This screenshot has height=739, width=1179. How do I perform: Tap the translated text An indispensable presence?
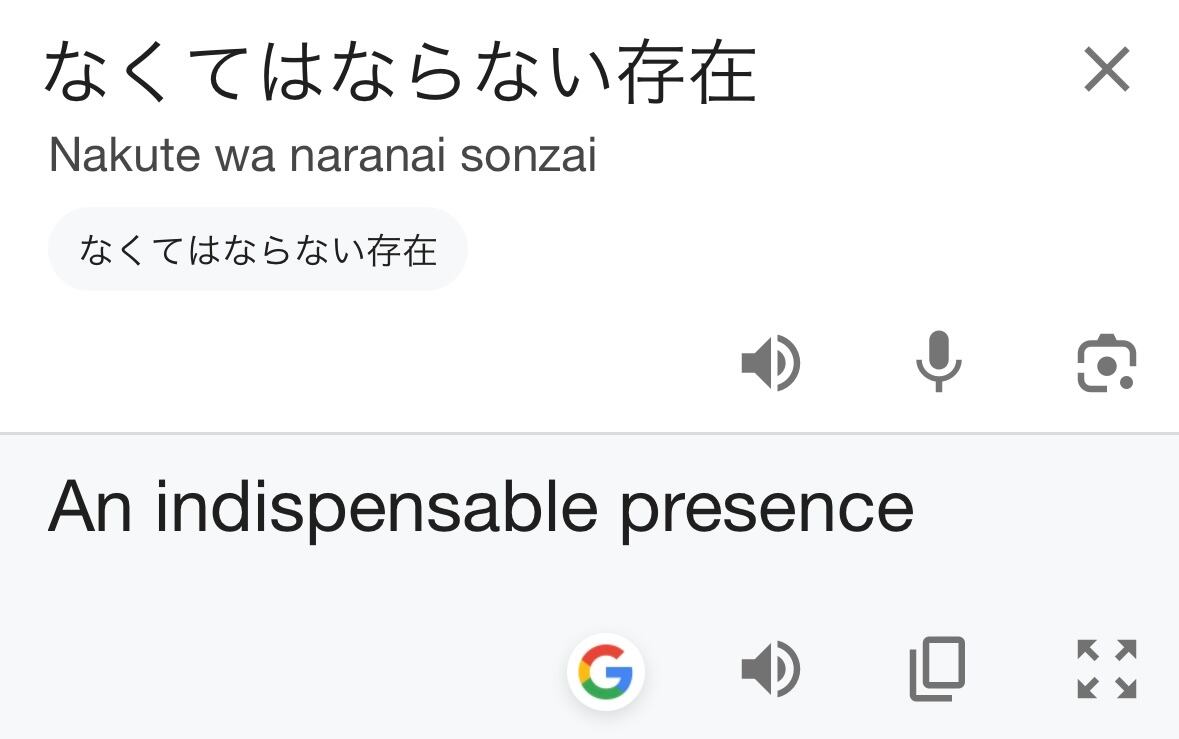click(480, 508)
